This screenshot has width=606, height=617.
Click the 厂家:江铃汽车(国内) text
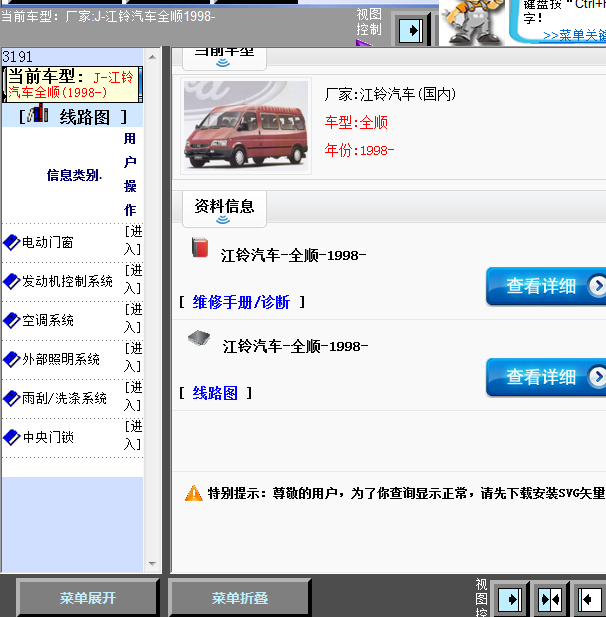click(390, 94)
